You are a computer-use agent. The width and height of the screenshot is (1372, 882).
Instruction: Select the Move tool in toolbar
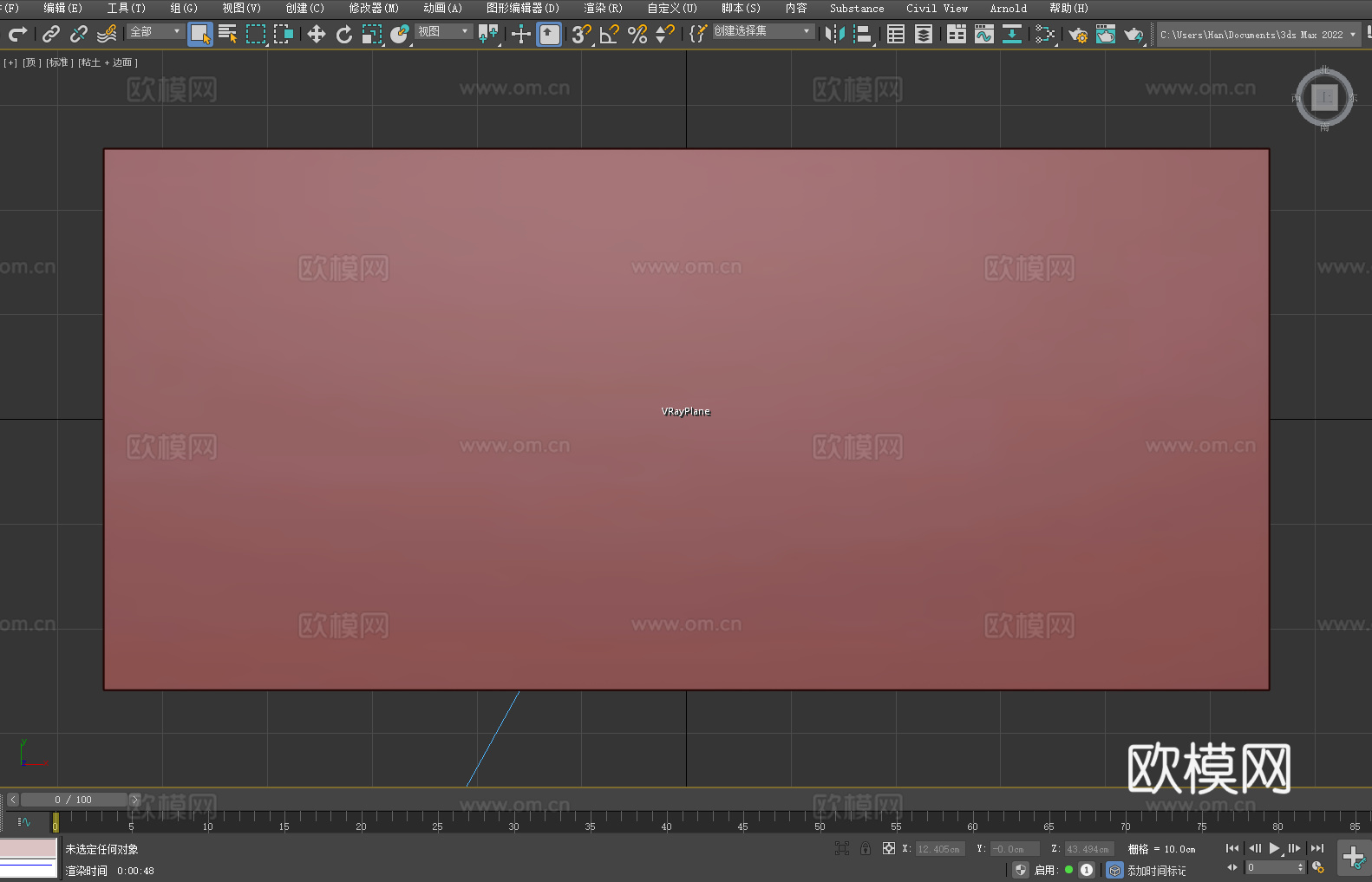pyautogui.click(x=317, y=34)
